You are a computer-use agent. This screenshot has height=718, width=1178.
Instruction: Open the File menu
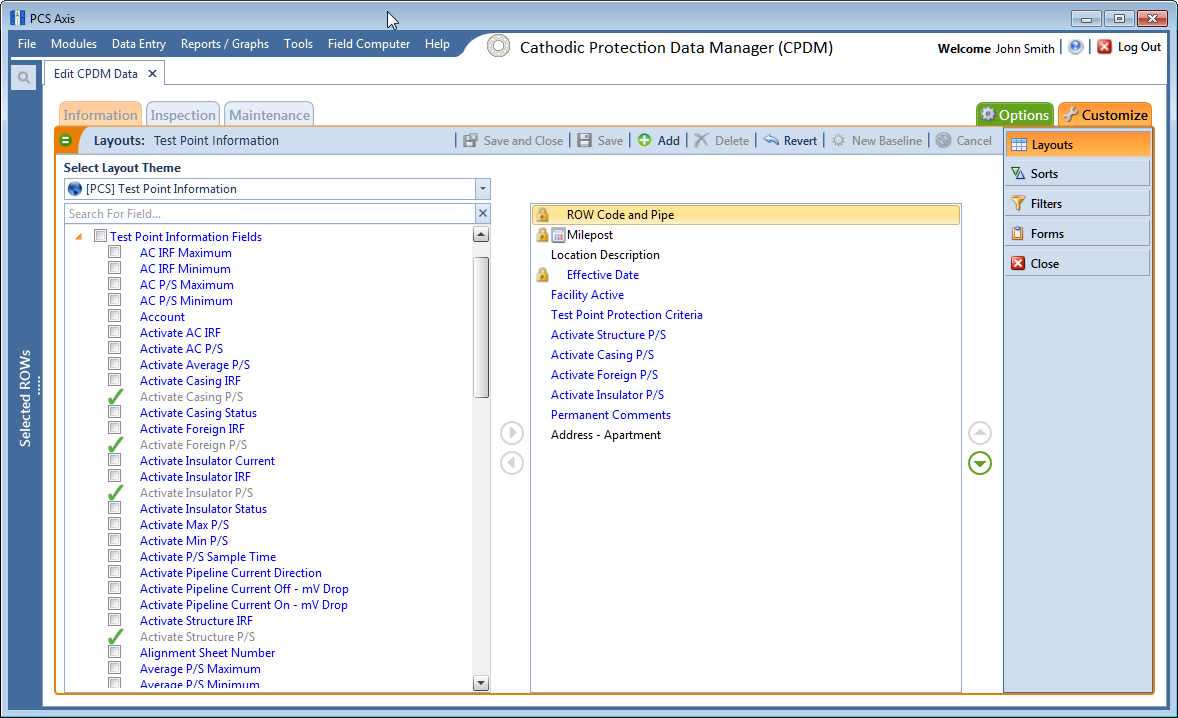tap(27, 44)
